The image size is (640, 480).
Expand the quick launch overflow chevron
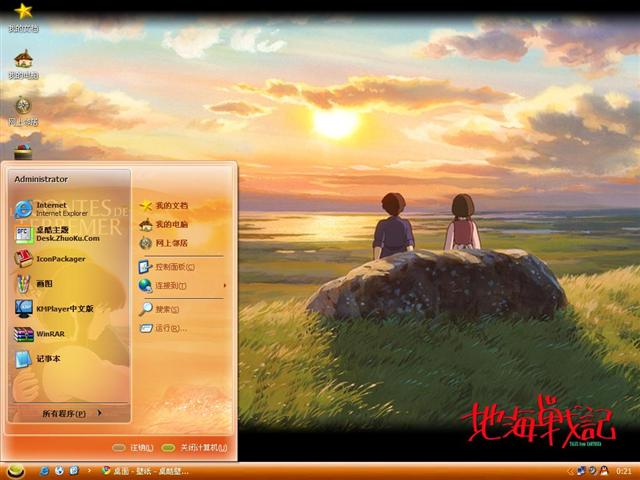coord(89,471)
